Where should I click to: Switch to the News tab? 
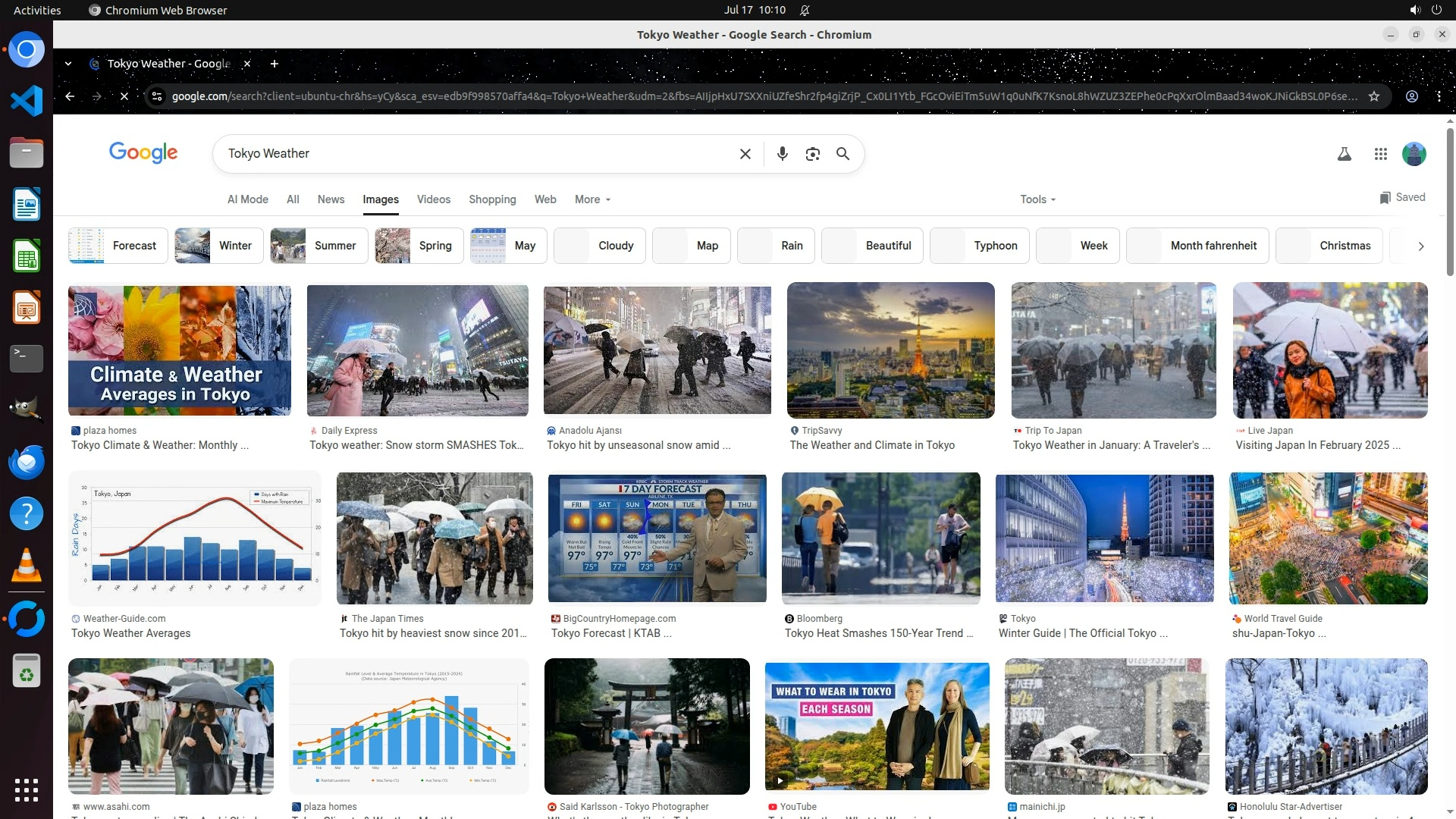(x=331, y=199)
